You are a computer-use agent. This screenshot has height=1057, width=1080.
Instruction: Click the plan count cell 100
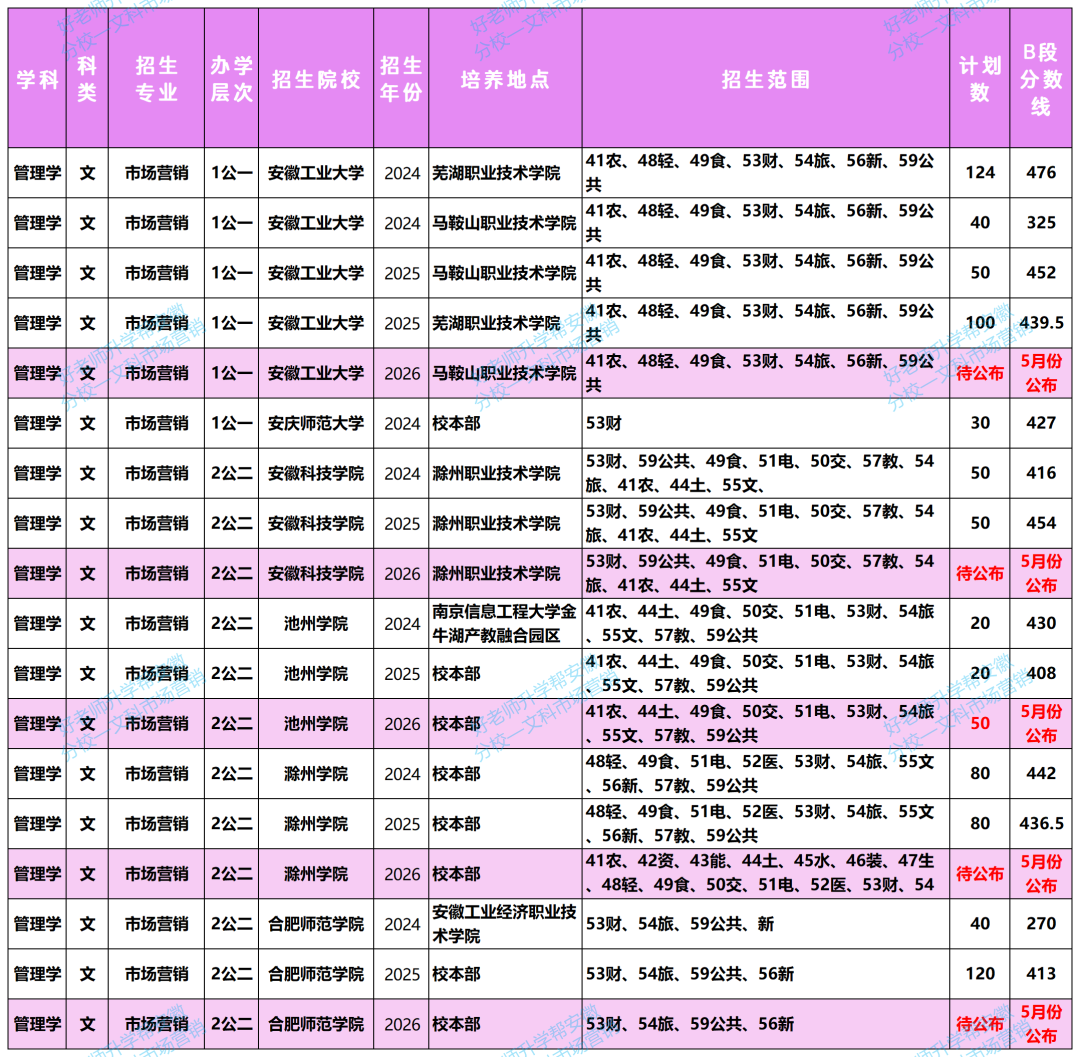pyautogui.click(x=979, y=322)
